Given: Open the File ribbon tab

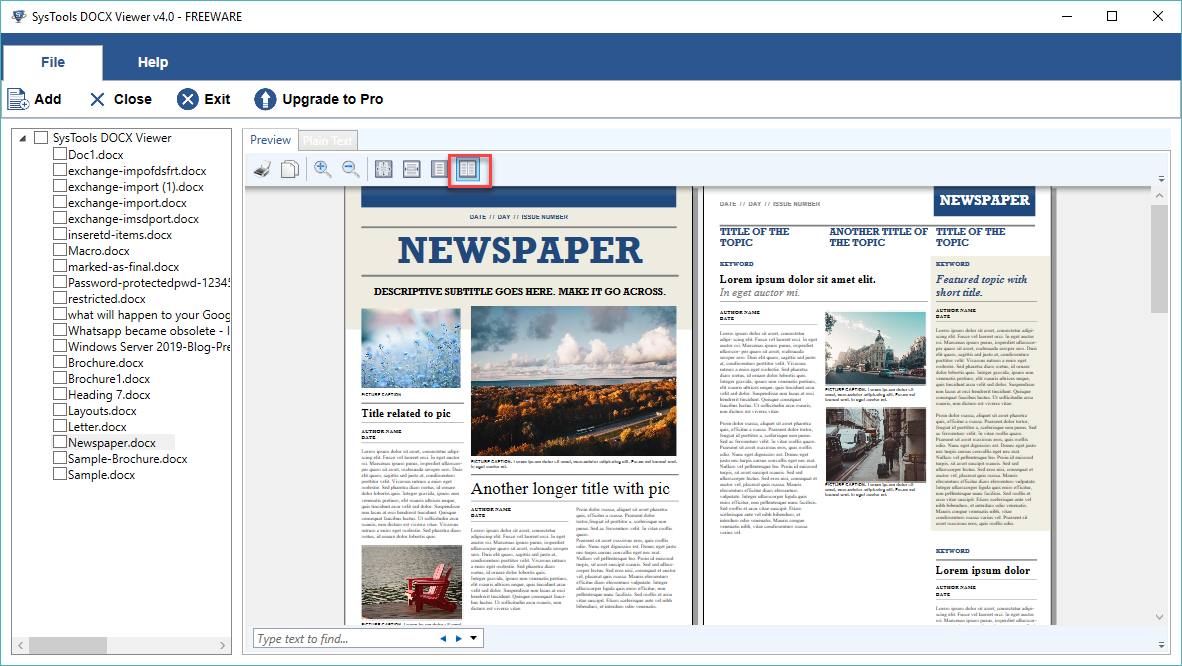Looking at the screenshot, I should (53, 63).
